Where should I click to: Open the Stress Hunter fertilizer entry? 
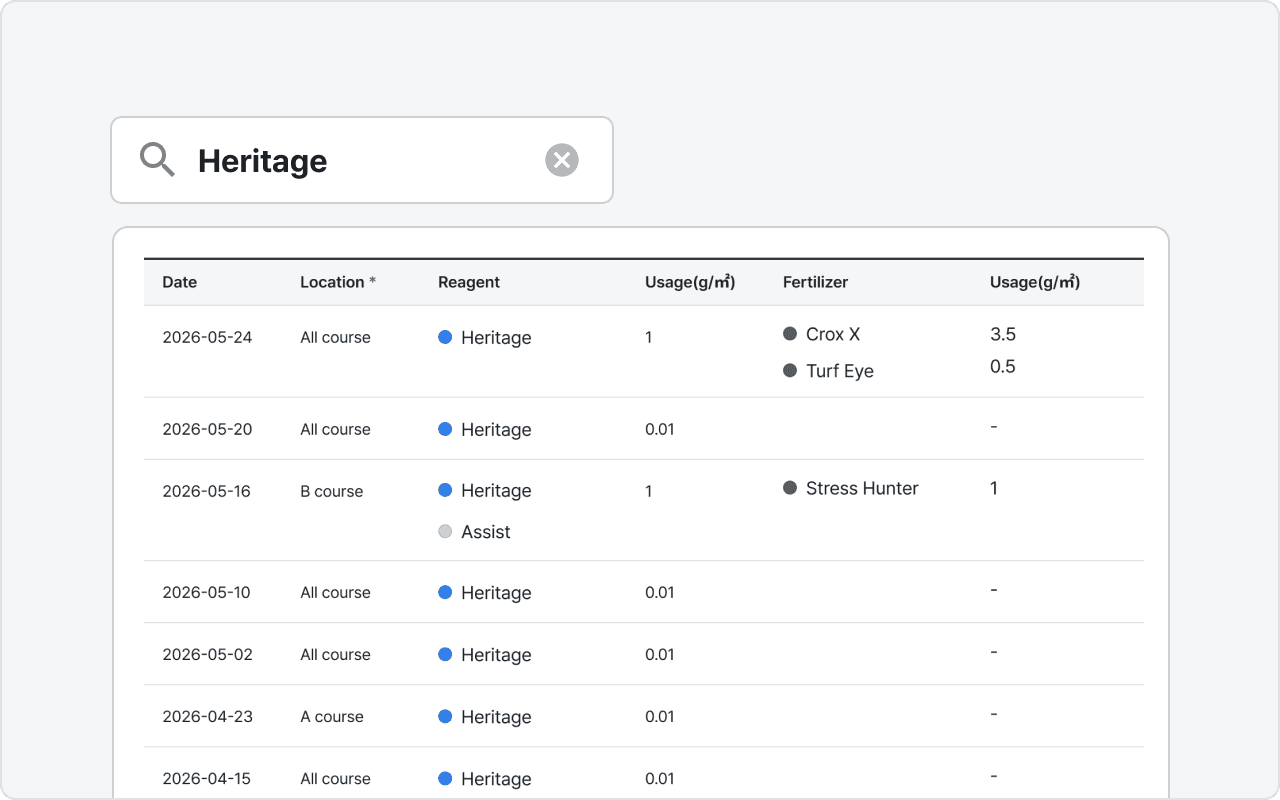(x=862, y=488)
